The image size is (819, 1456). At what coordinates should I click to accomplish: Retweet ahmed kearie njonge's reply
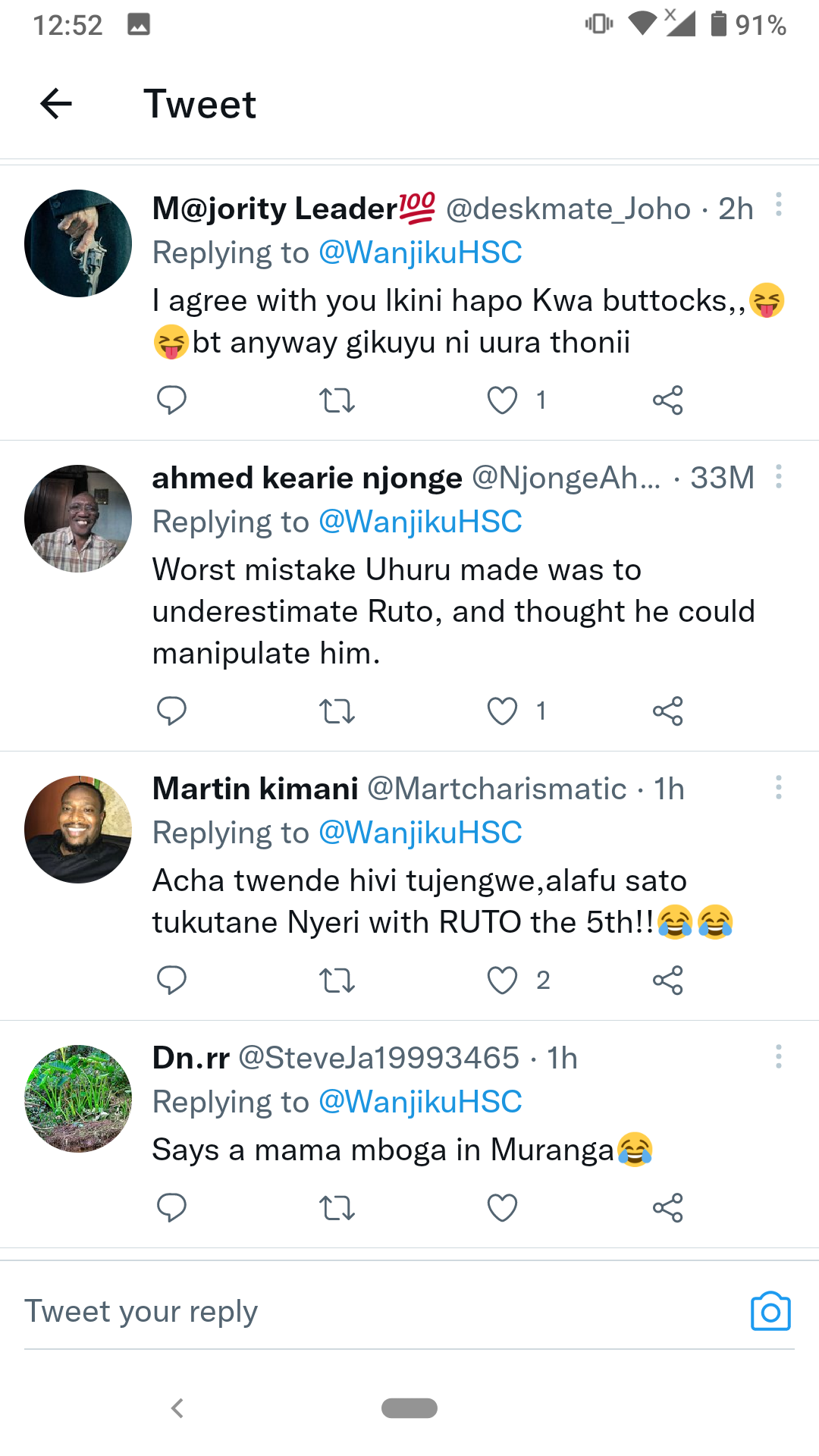pos(337,711)
